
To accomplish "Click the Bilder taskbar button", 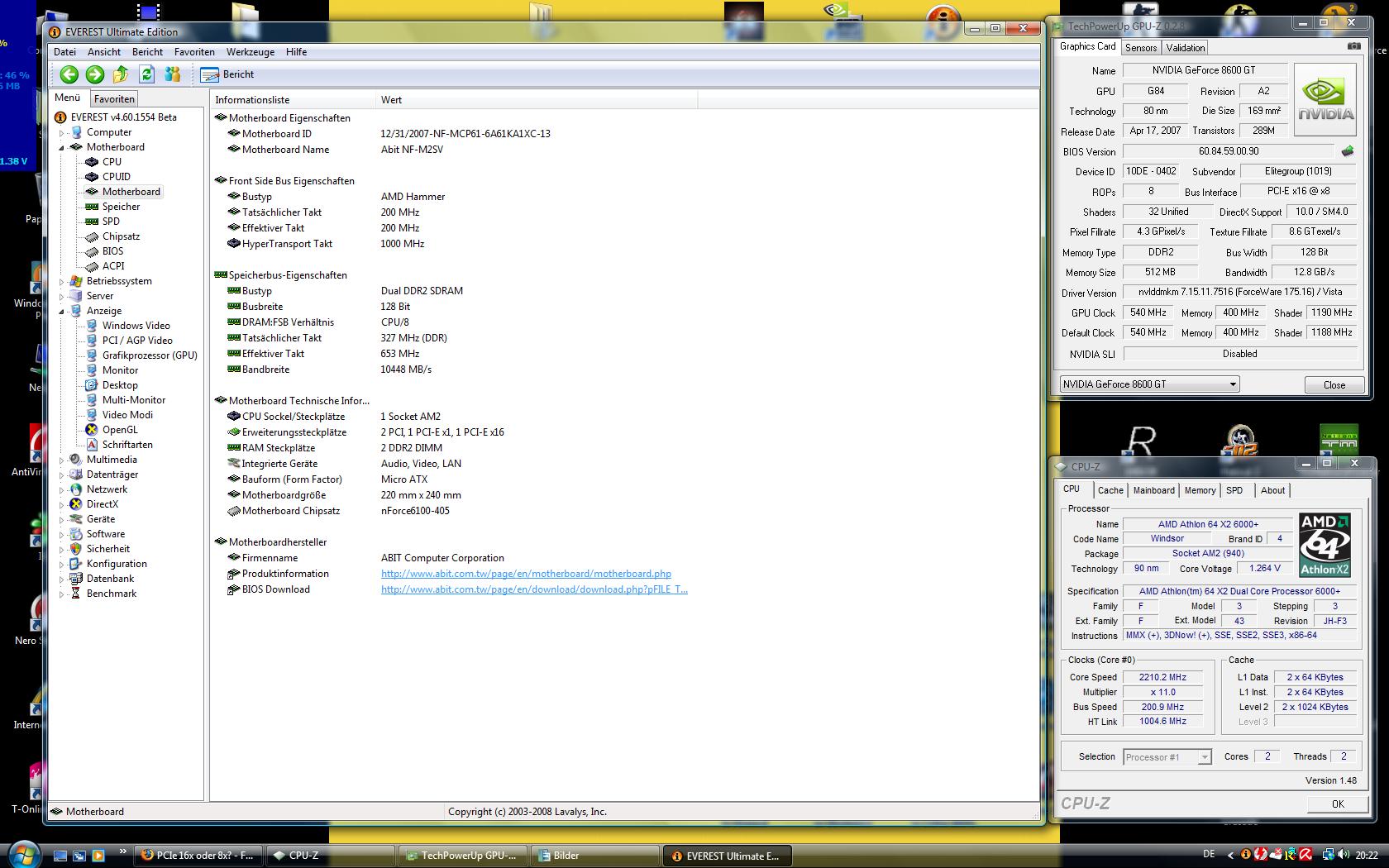I will coord(595,856).
